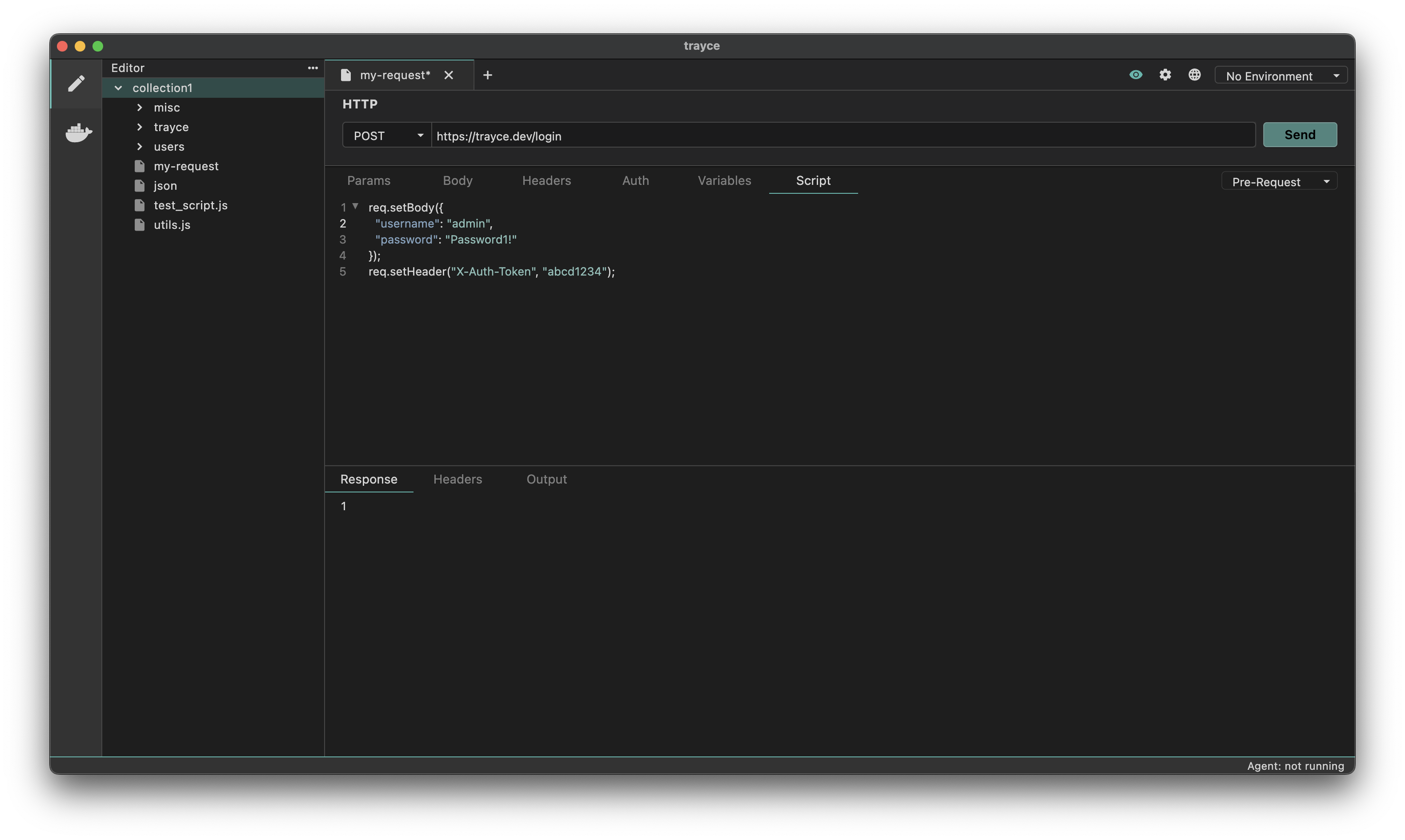Click the file icon beside json
1405x840 pixels.
coord(140,186)
